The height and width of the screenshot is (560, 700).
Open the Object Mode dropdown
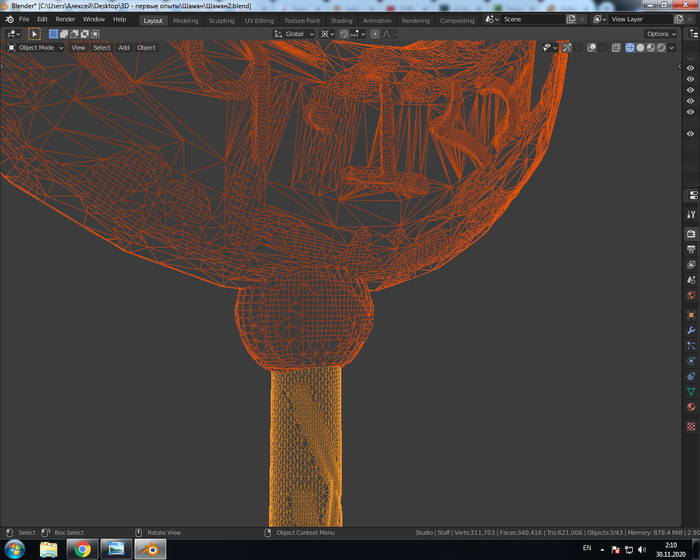pos(35,47)
